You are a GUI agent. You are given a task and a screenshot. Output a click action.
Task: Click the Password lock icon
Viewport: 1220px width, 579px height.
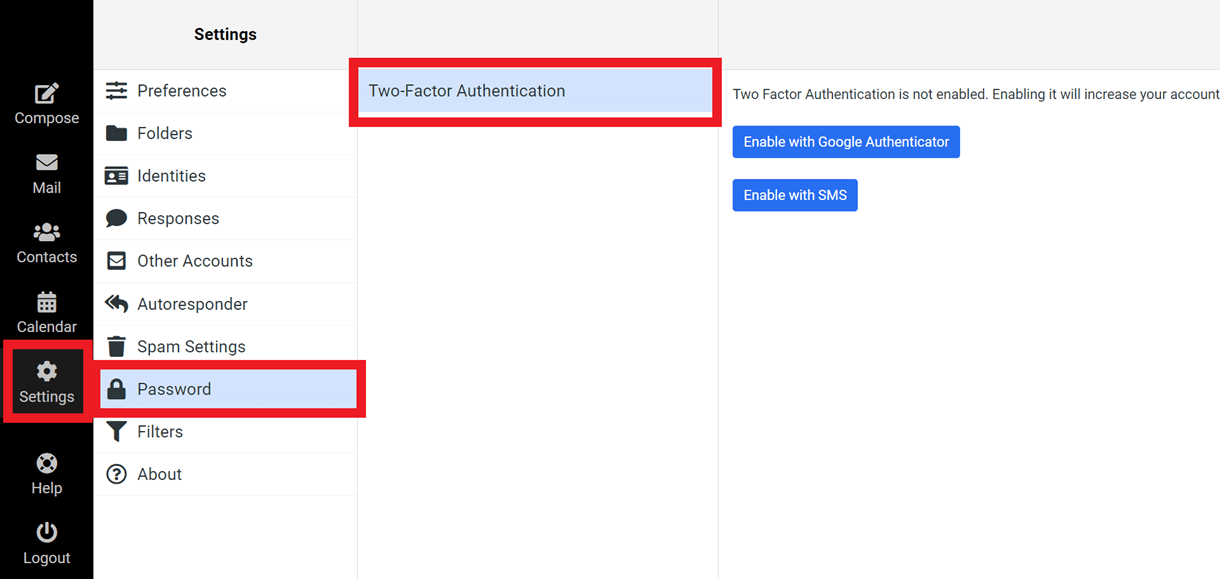click(117, 389)
